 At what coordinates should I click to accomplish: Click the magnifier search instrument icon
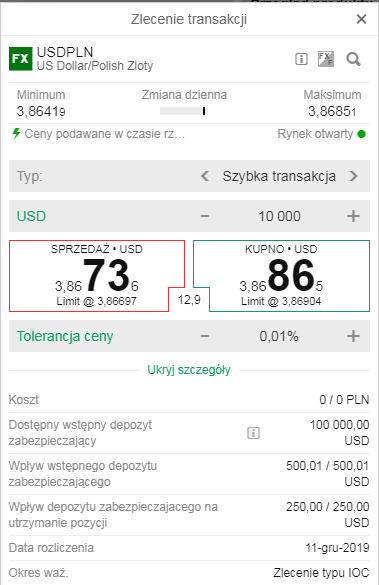pyautogui.click(x=353, y=59)
